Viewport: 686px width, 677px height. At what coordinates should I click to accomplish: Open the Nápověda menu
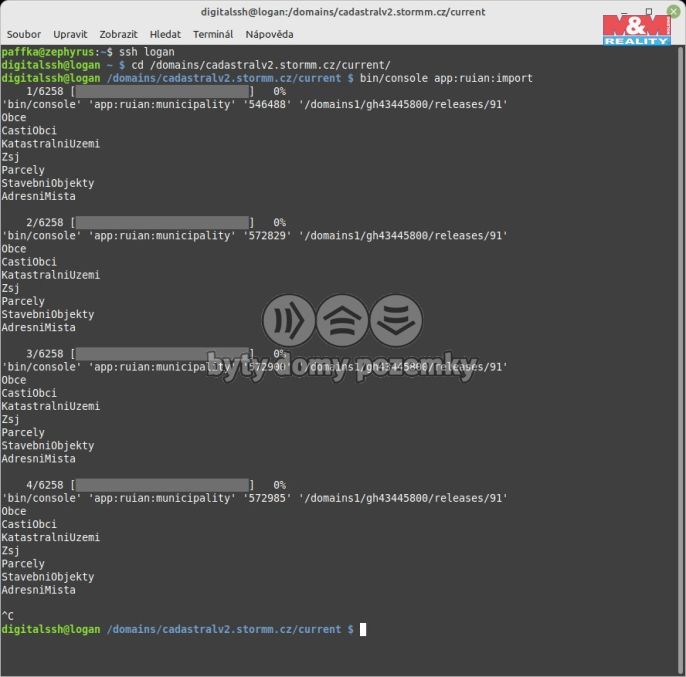coord(269,34)
